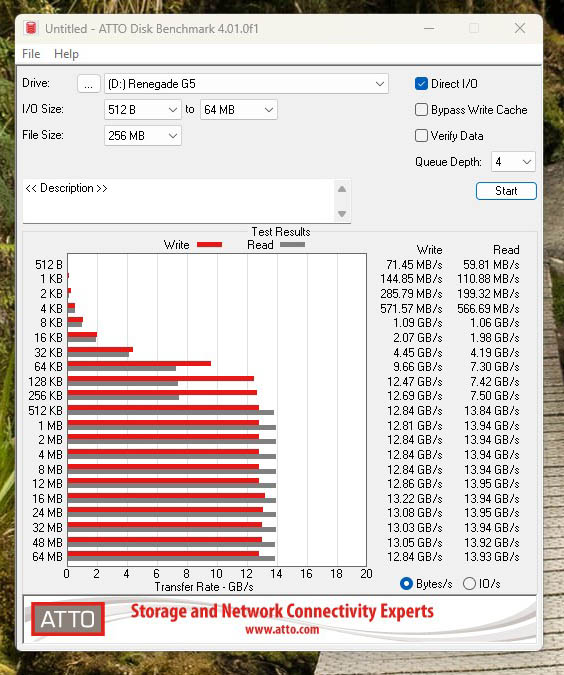Screen dimensions: 564x675
Task: Click the ATTO Disk Benchmark title bar icon
Action: (31, 28)
